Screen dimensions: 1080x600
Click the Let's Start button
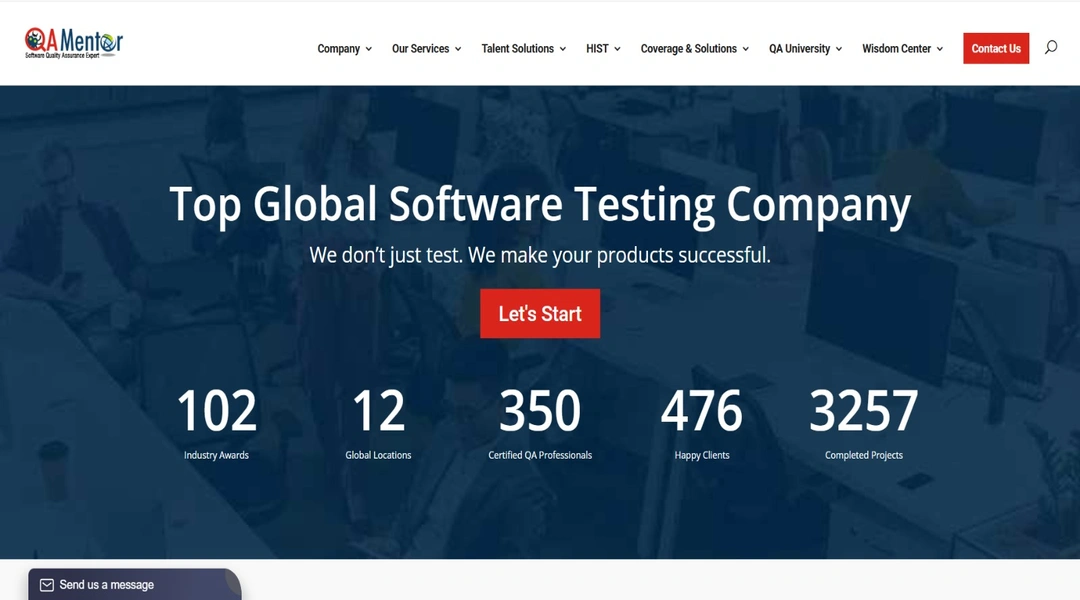point(540,313)
